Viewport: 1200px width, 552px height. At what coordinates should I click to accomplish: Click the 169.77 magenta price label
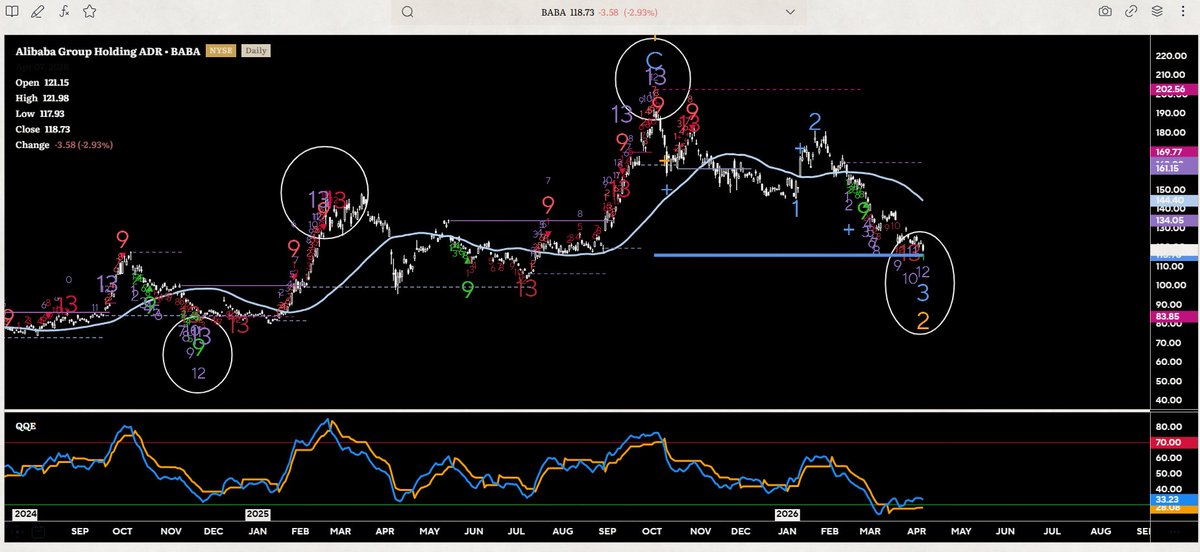click(1172, 152)
